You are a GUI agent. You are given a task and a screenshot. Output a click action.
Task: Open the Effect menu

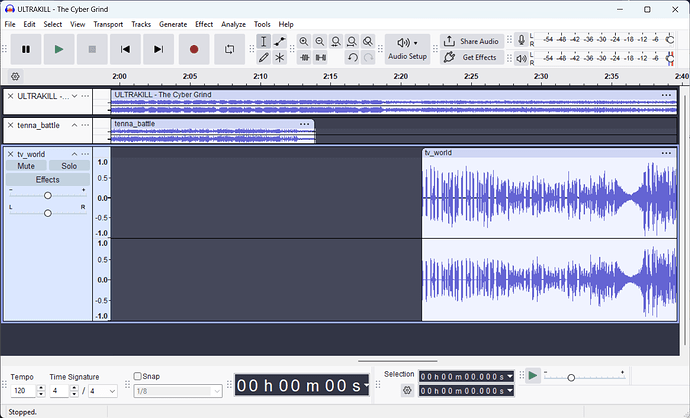[204, 24]
